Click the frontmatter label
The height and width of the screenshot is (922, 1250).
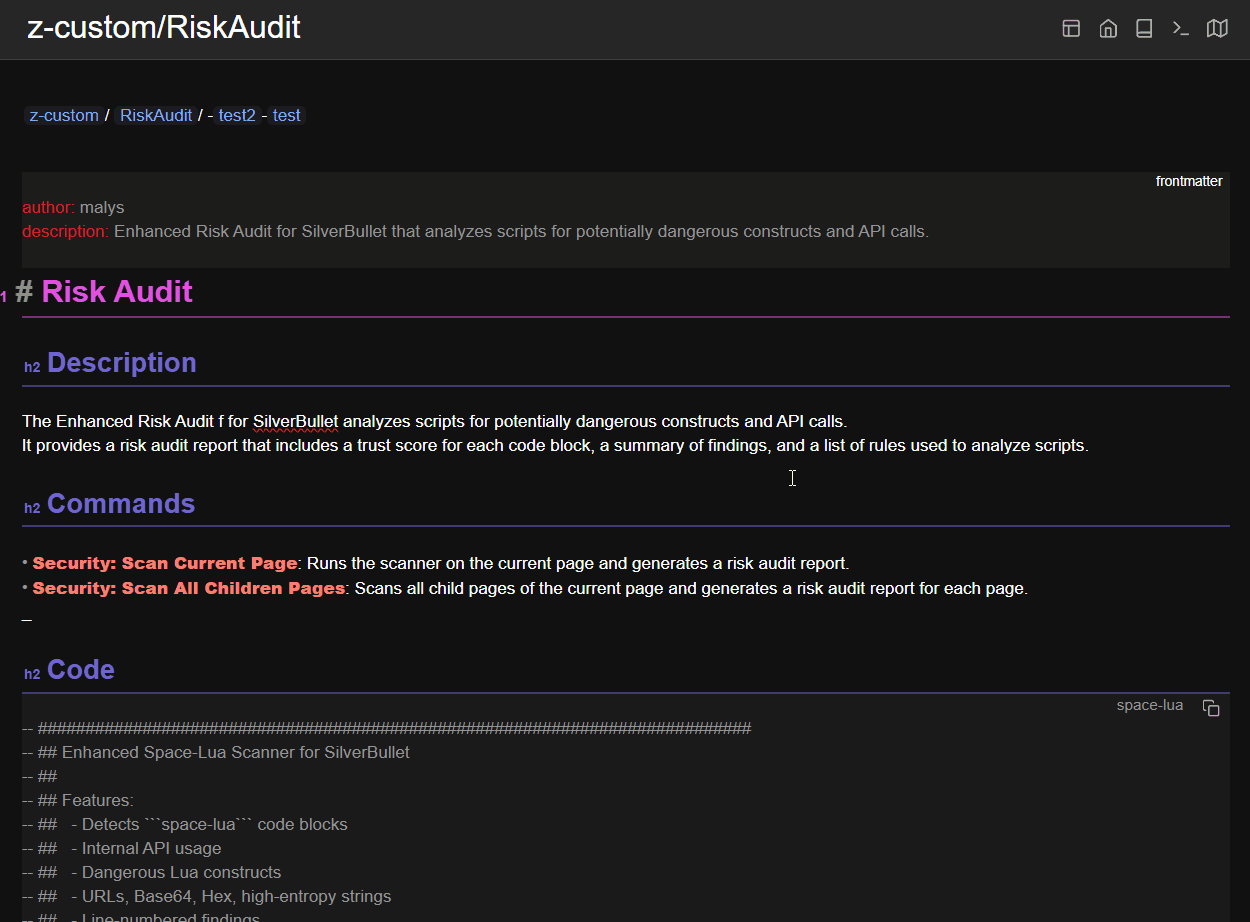pos(1189,181)
